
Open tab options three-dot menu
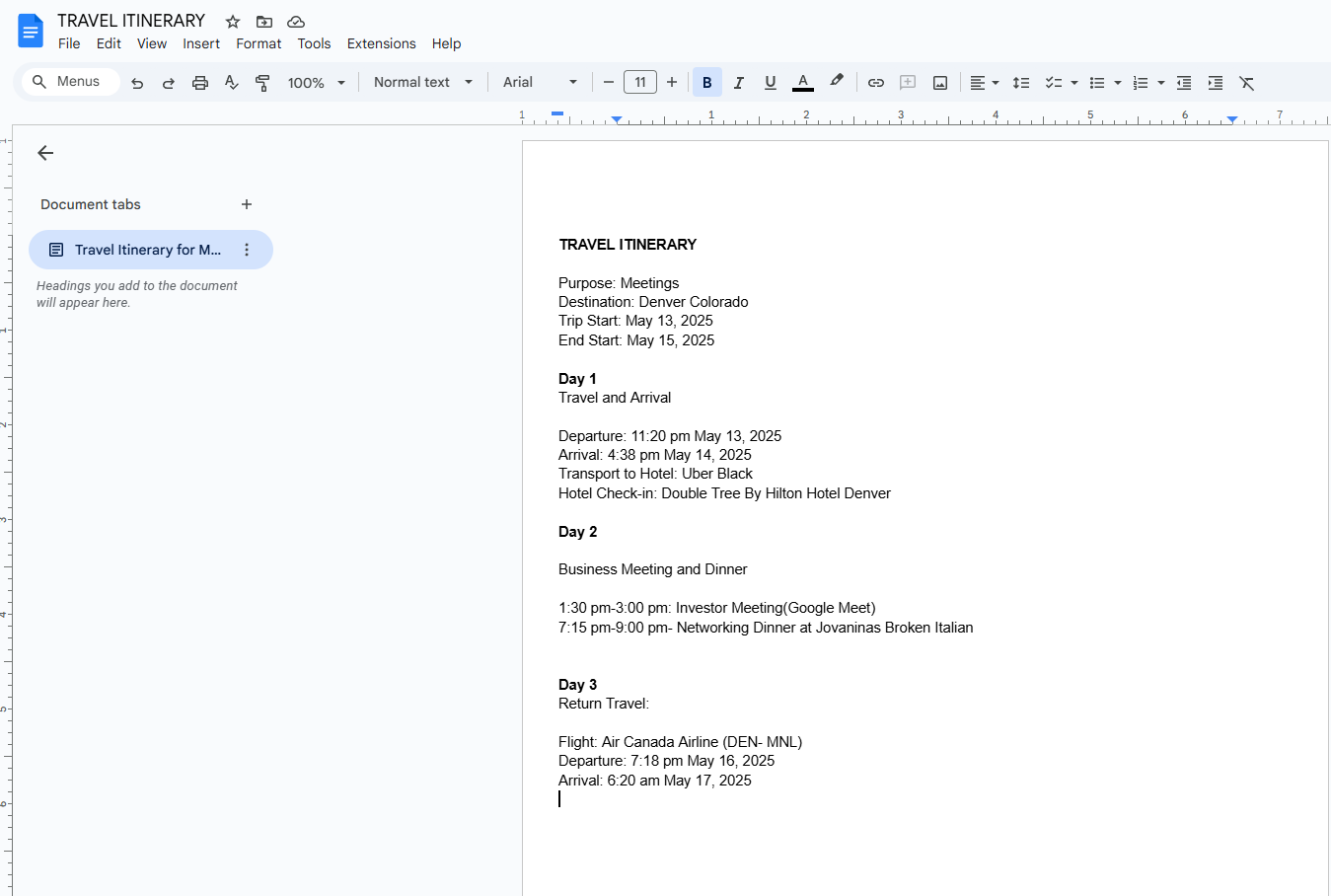[247, 250]
